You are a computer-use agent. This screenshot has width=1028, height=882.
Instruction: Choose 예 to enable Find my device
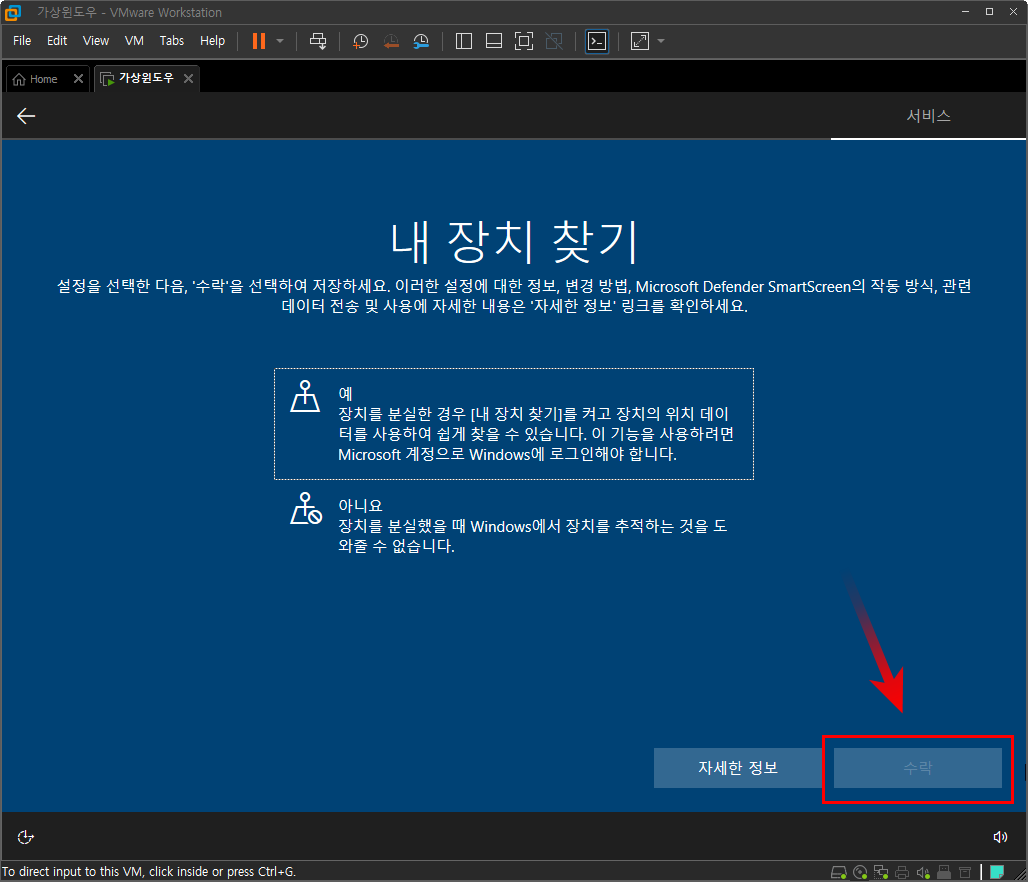(x=514, y=424)
